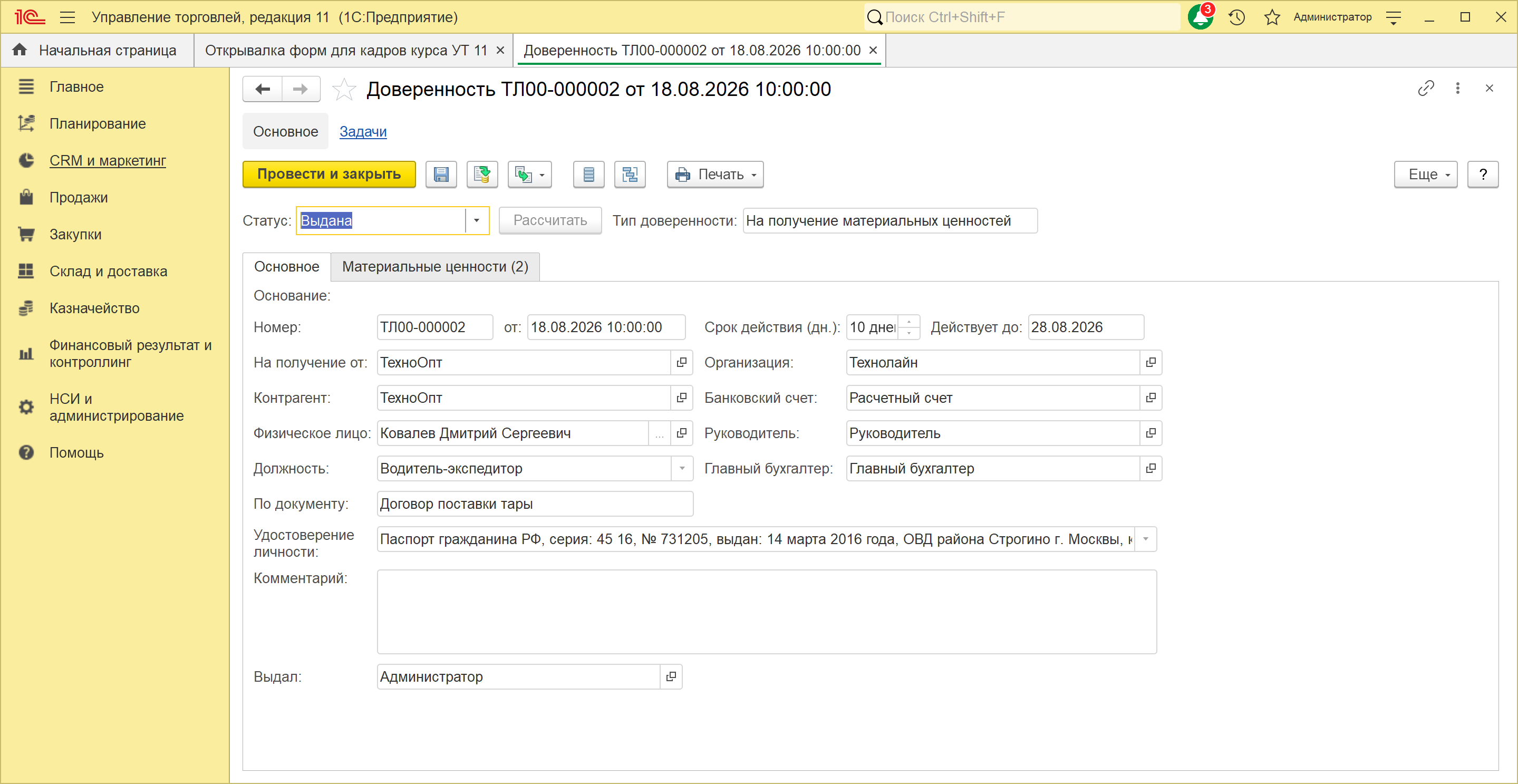
Task: Open service settings menu beside Администратор
Action: pos(1393,18)
